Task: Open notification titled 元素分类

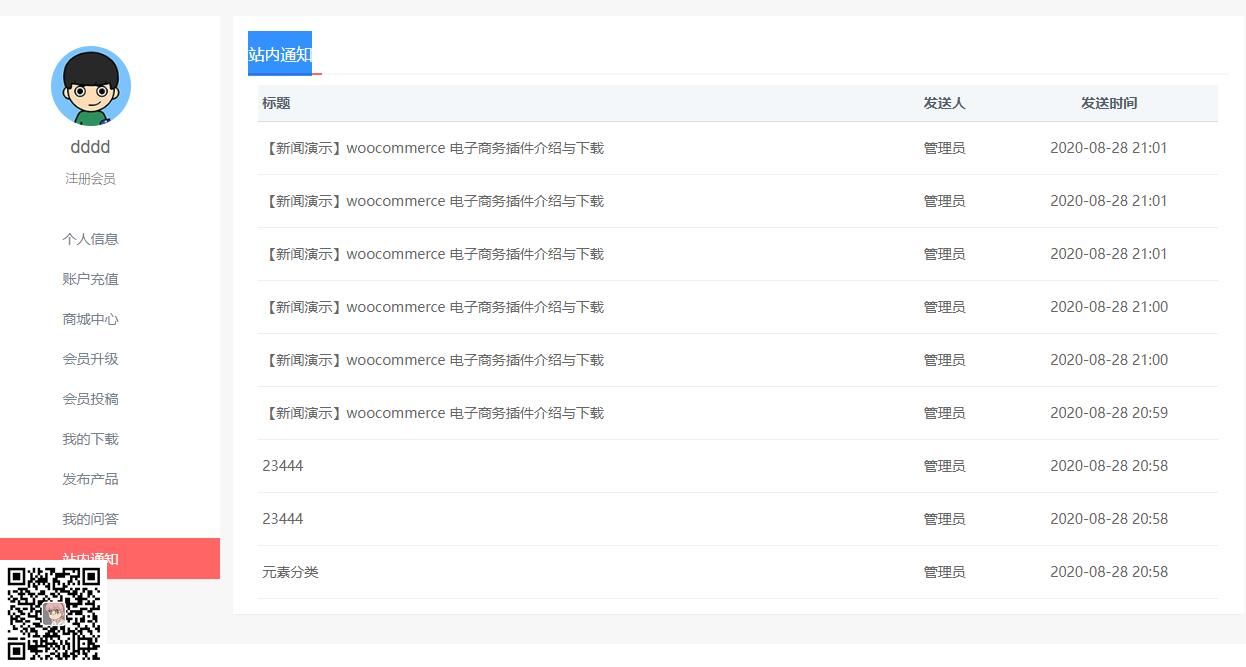Action: click(x=290, y=571)
